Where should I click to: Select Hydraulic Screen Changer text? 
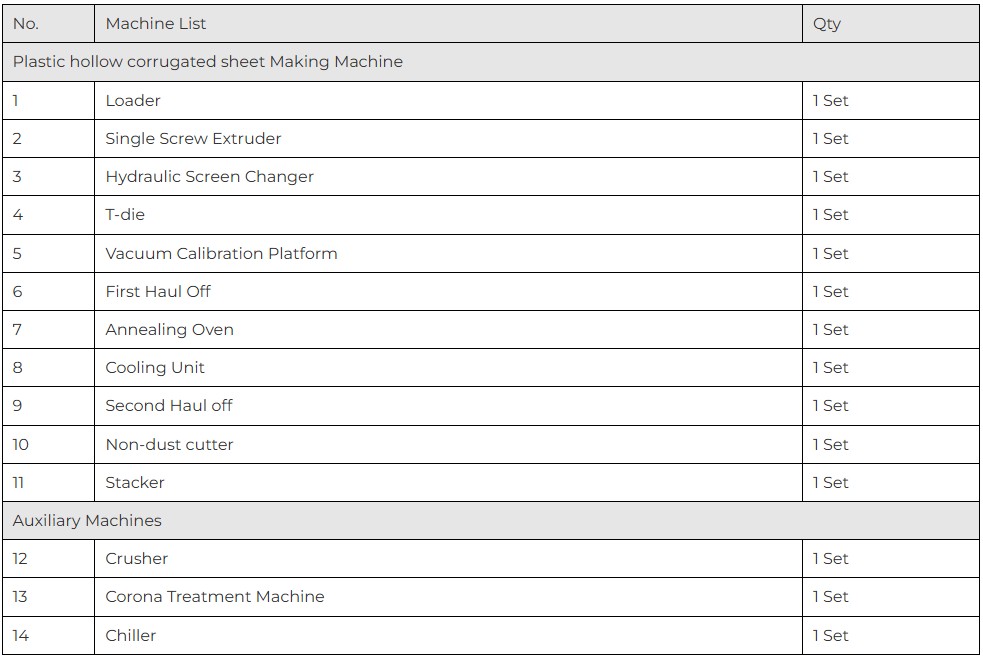[x=209, y=177]
